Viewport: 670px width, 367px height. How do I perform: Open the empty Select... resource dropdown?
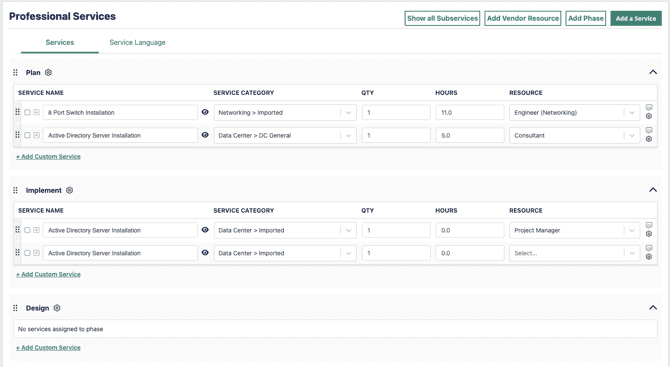pyautogui.click(x=574, y=253)
